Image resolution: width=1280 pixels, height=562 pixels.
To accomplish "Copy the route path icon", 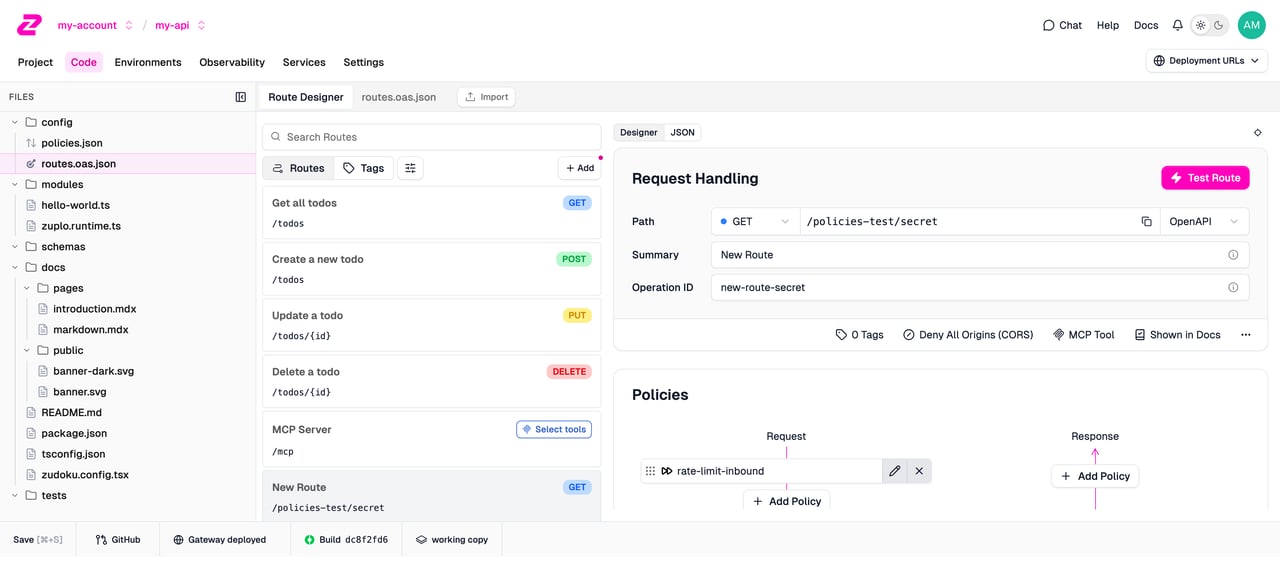I will (x=1146, y=221).
